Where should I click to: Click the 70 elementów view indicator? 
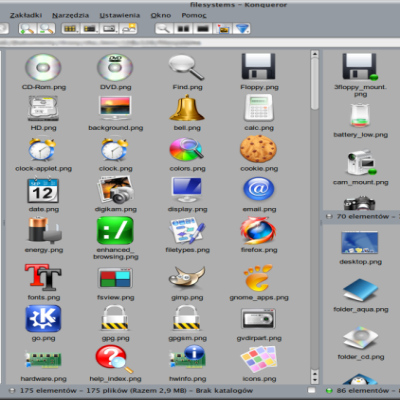(x=329, y=216)
